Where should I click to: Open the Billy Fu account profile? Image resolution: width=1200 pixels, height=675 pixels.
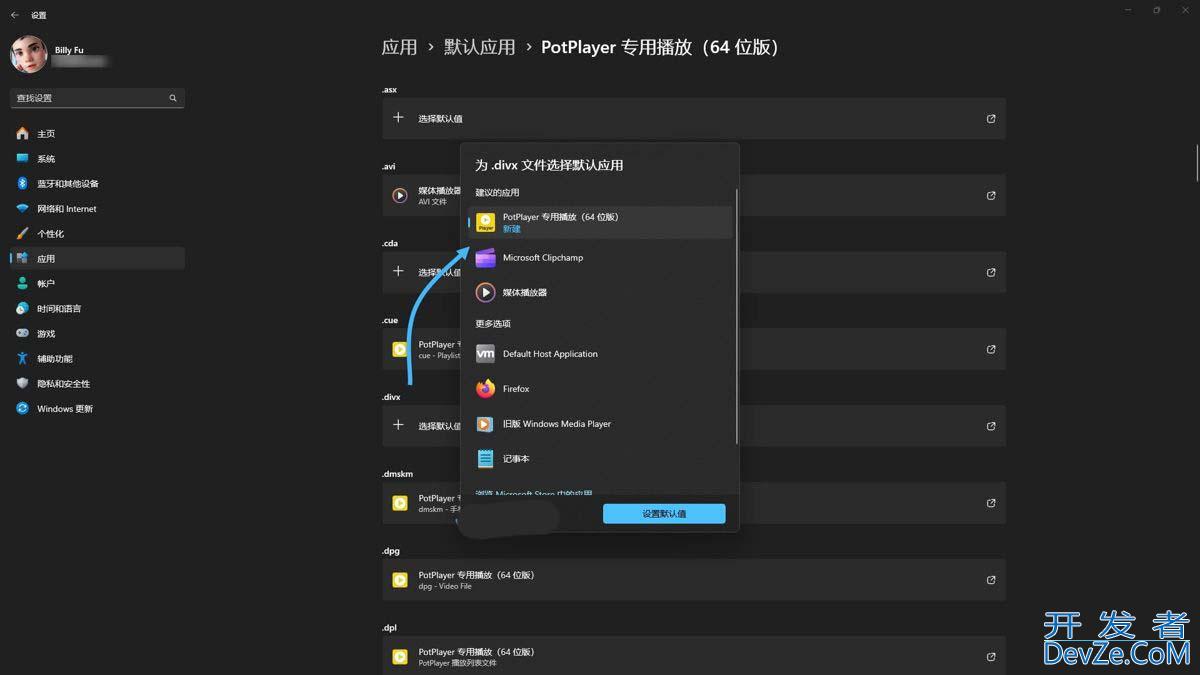(60, 54)
